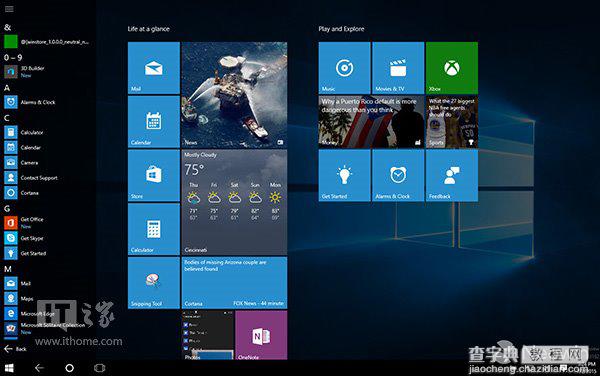600x376 pixels.
Task: Open the Music tile
Action: 344,68
